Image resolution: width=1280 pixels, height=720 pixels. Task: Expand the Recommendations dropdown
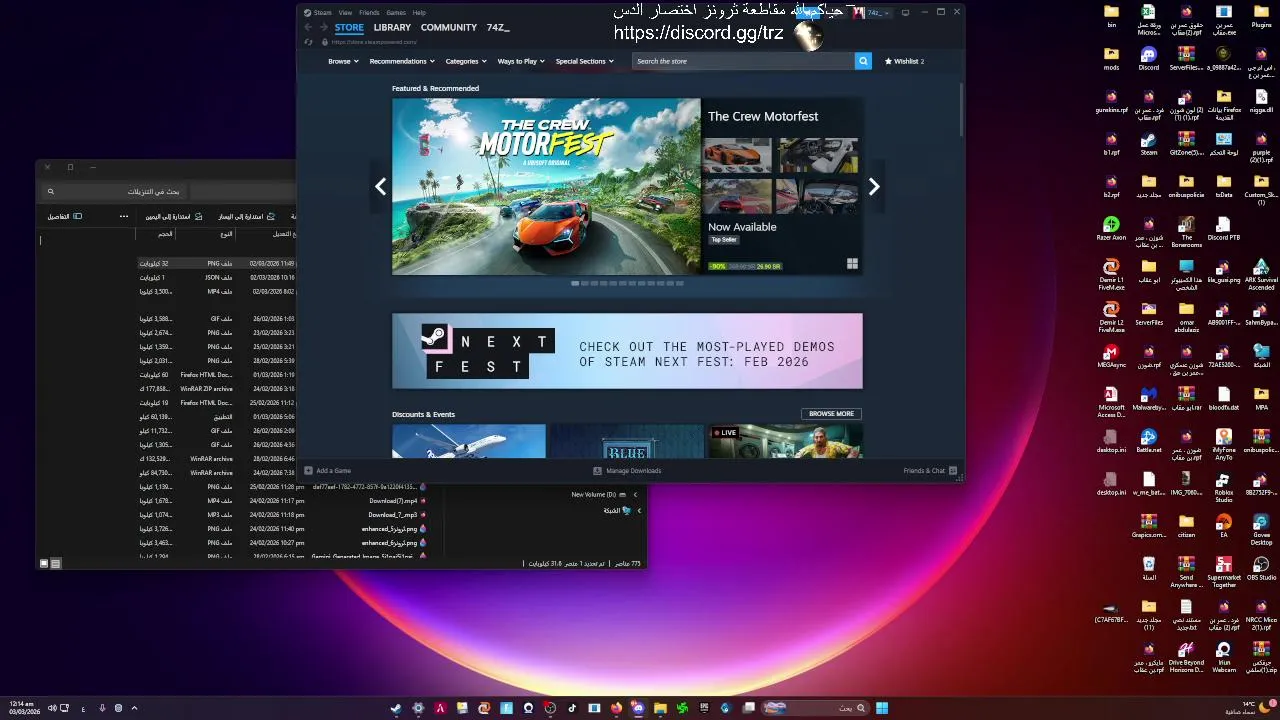401,61
